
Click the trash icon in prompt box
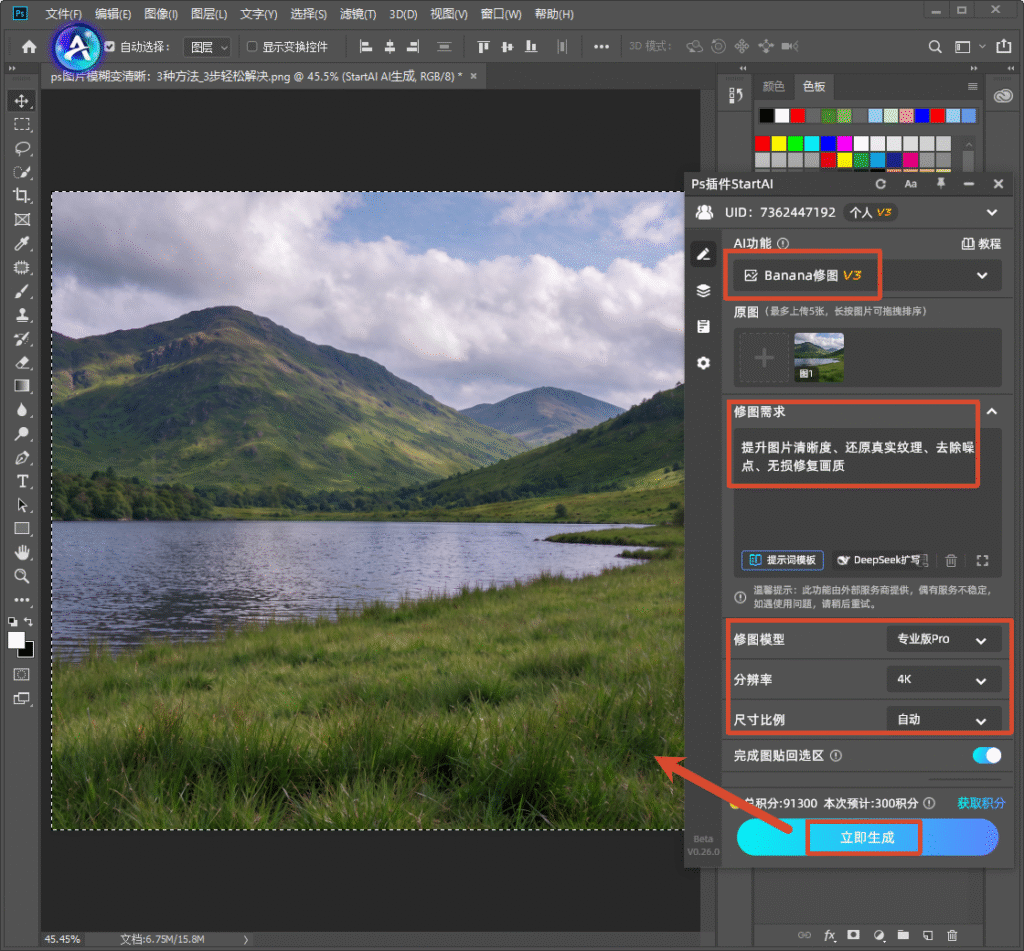(951, 560)
